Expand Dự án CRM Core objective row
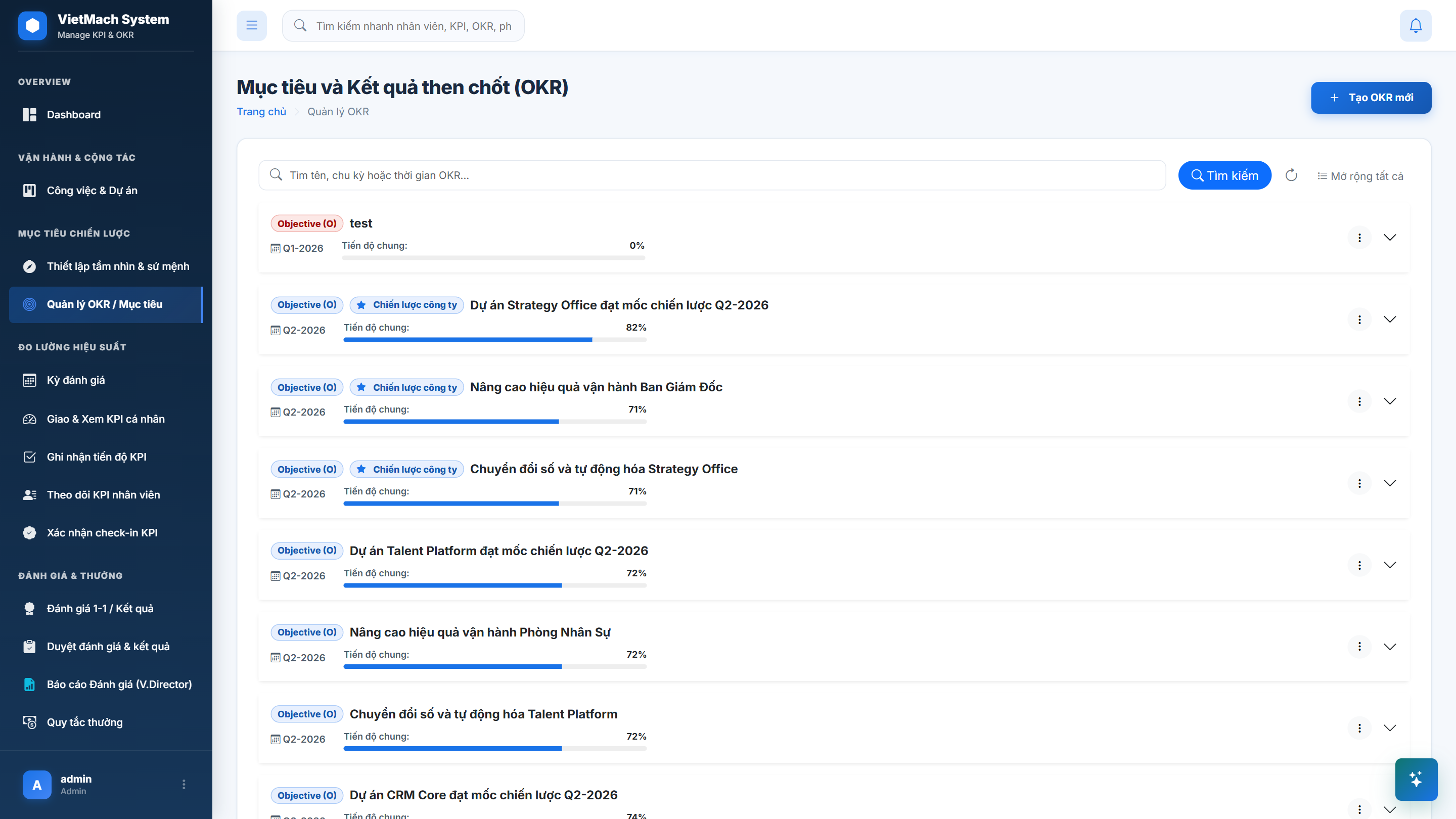Screen dimensions: 1456x819 (x=1390, y=809)
